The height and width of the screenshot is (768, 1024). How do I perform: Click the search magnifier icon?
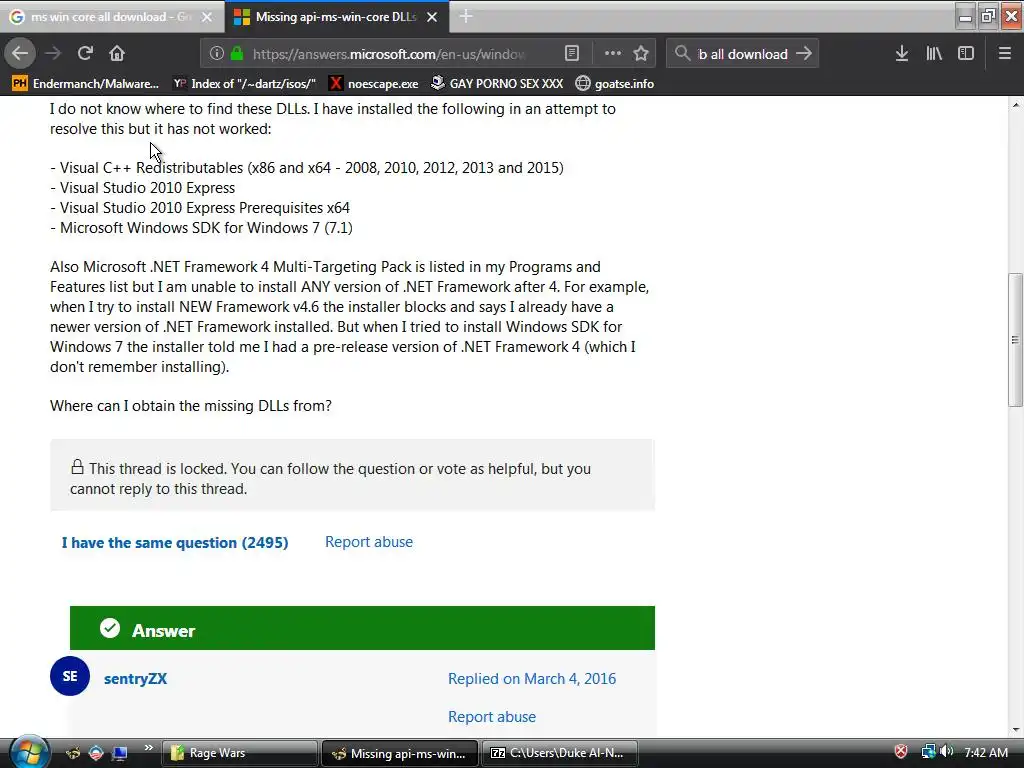click(x=682, y=54)
